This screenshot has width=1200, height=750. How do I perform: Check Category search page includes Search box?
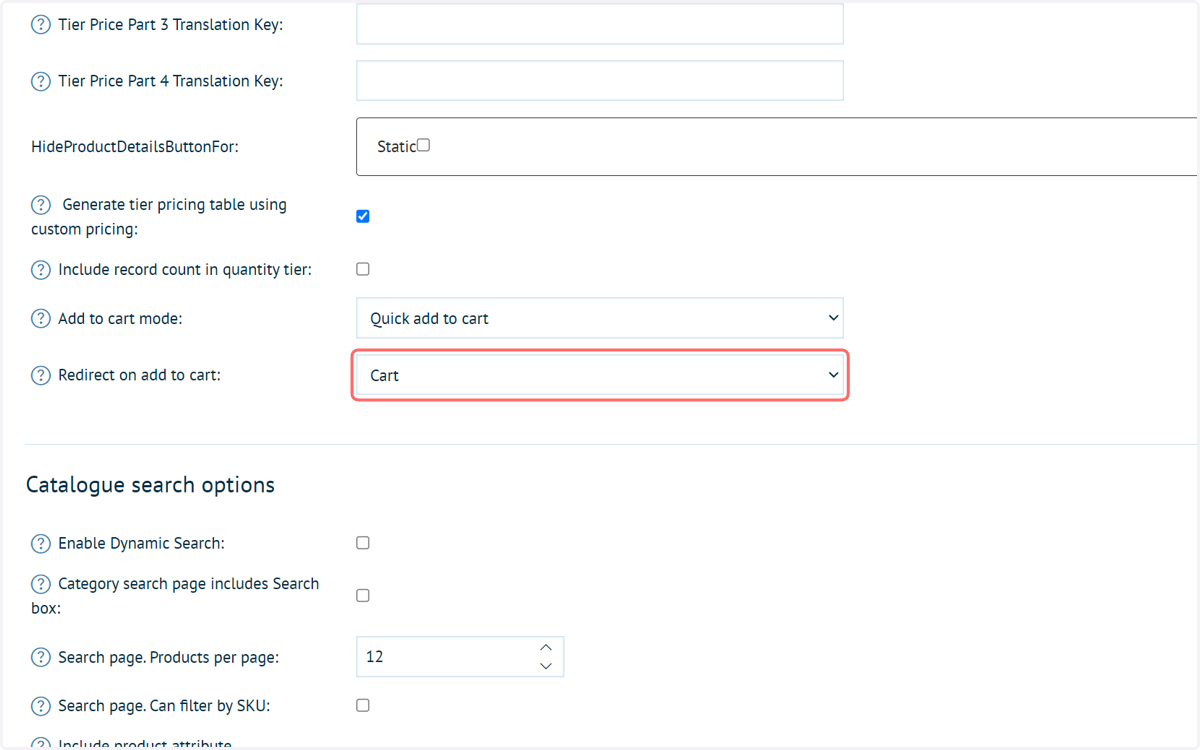pos(363,595)
